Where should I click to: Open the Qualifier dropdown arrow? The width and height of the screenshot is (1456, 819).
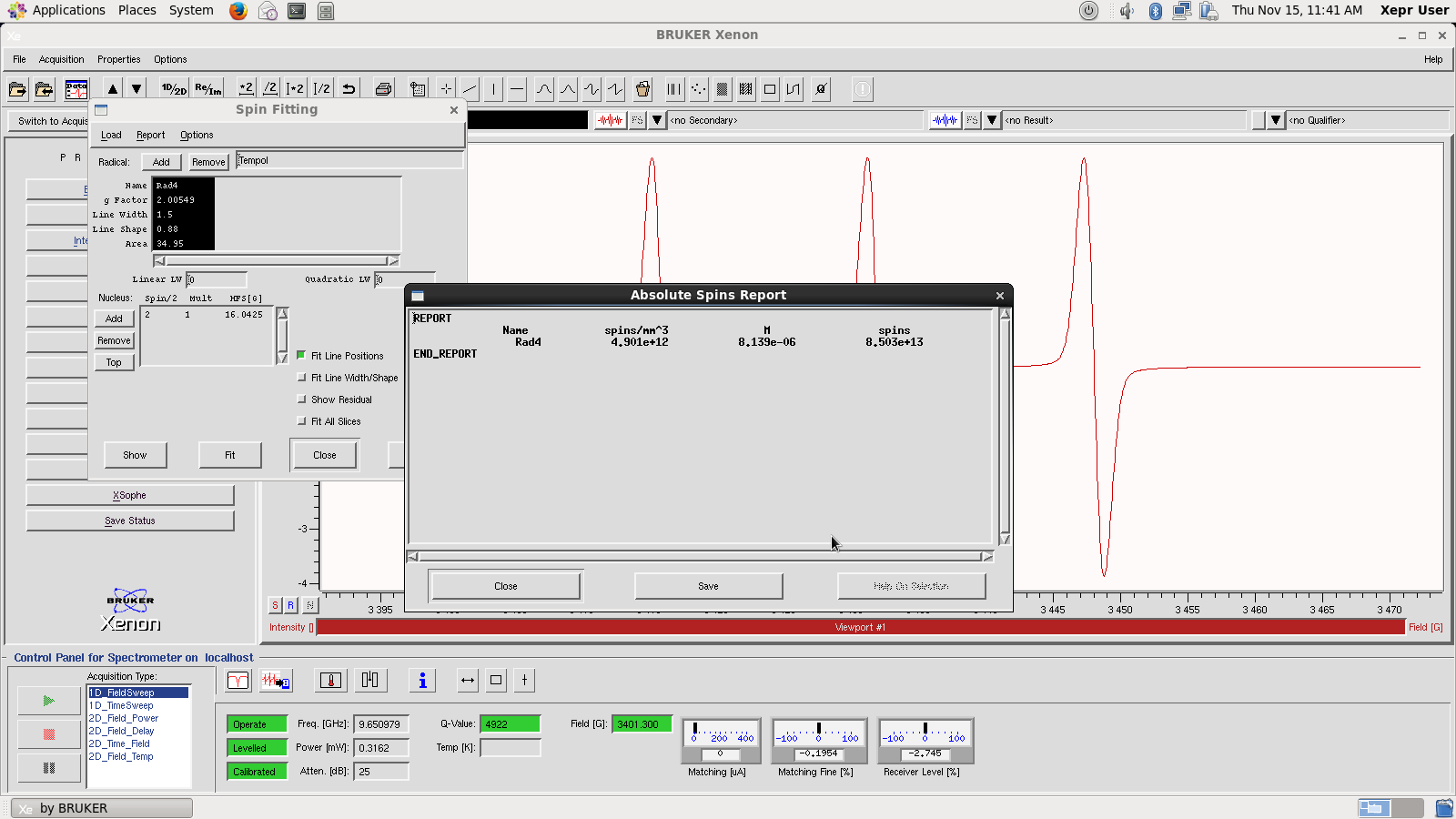click(1276, 120)
